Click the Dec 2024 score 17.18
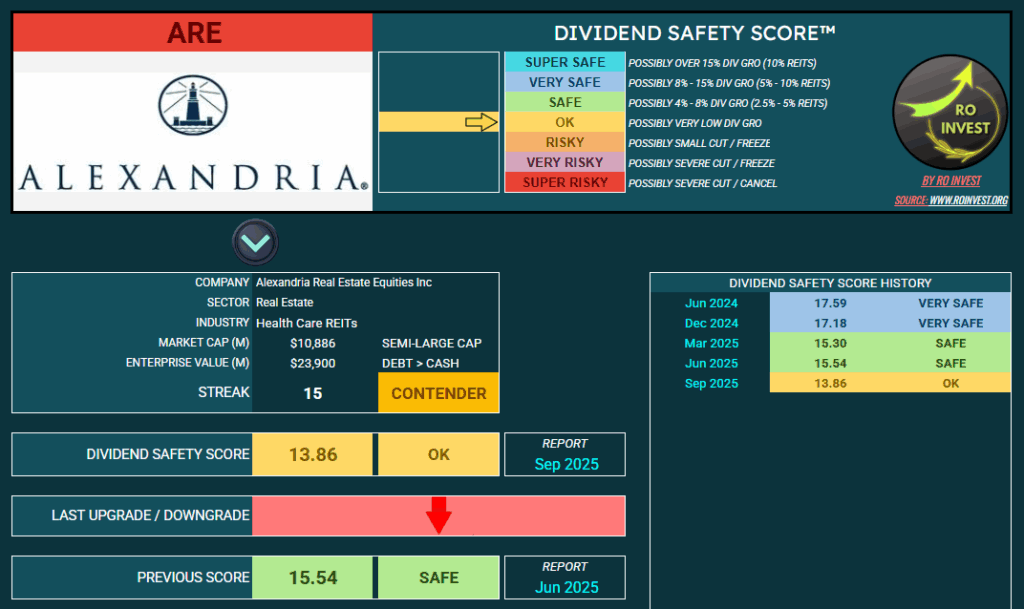This screenshot has height=609, width=1024. click(x=835, y=323)
